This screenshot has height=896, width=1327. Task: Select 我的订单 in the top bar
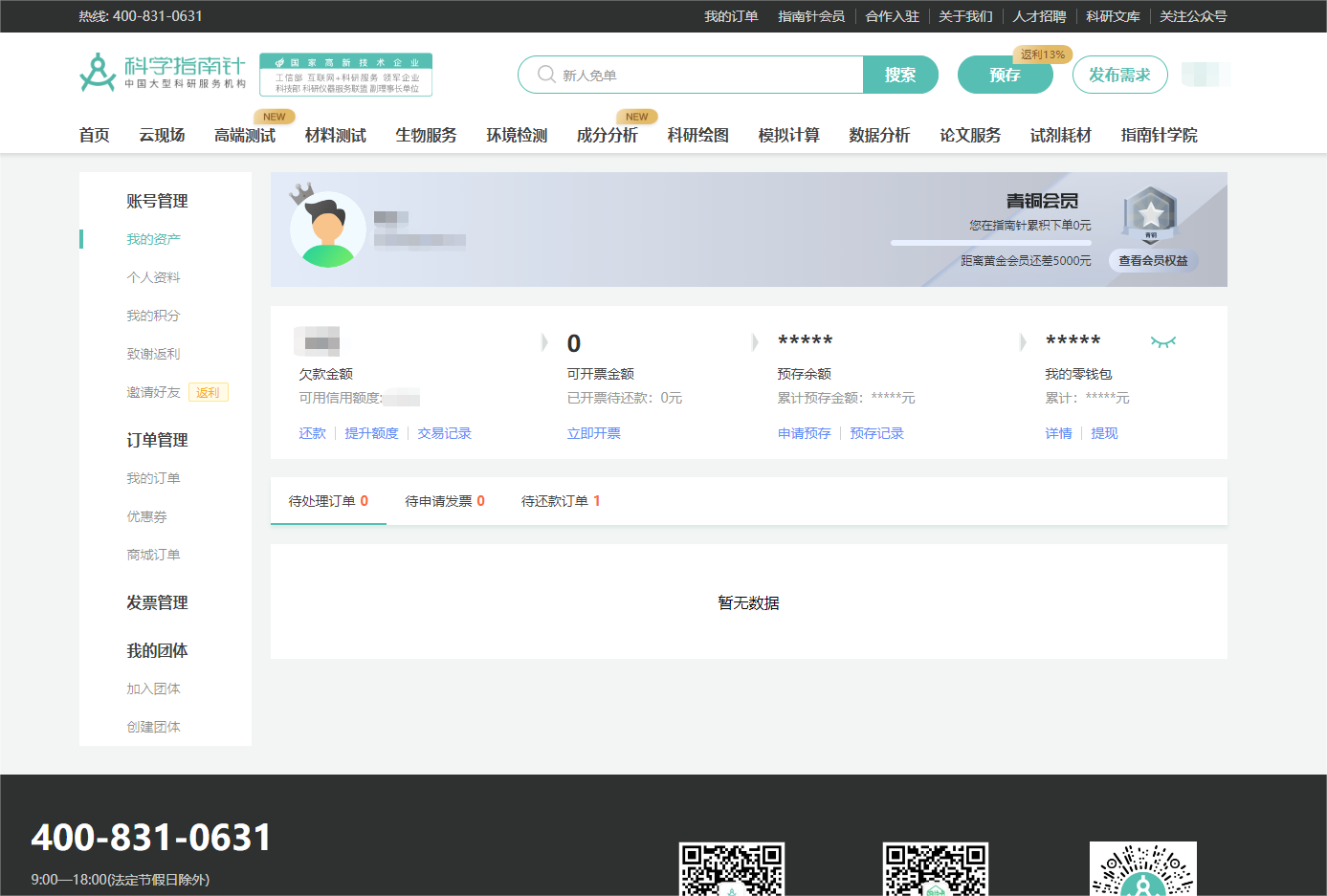(731, 16)
